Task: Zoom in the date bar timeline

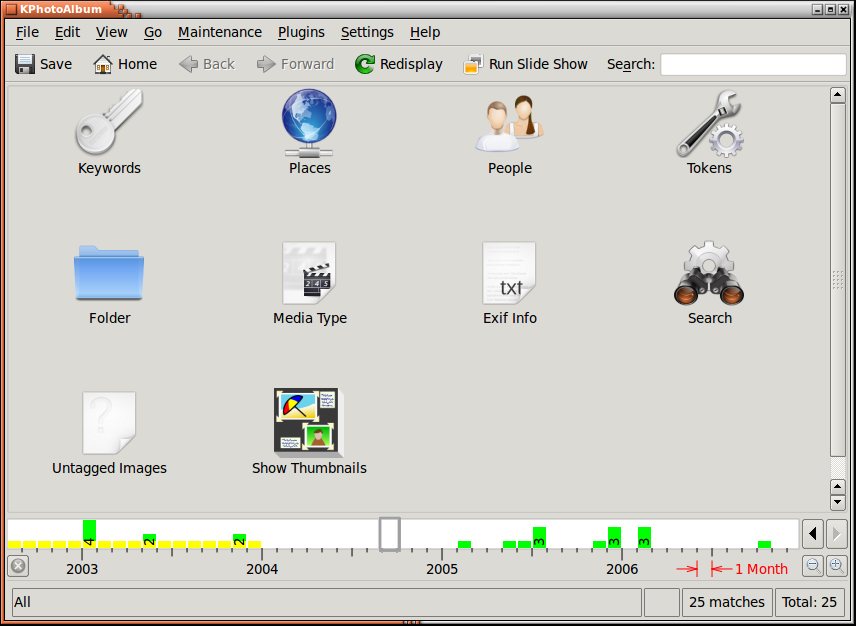Action: 836,565
